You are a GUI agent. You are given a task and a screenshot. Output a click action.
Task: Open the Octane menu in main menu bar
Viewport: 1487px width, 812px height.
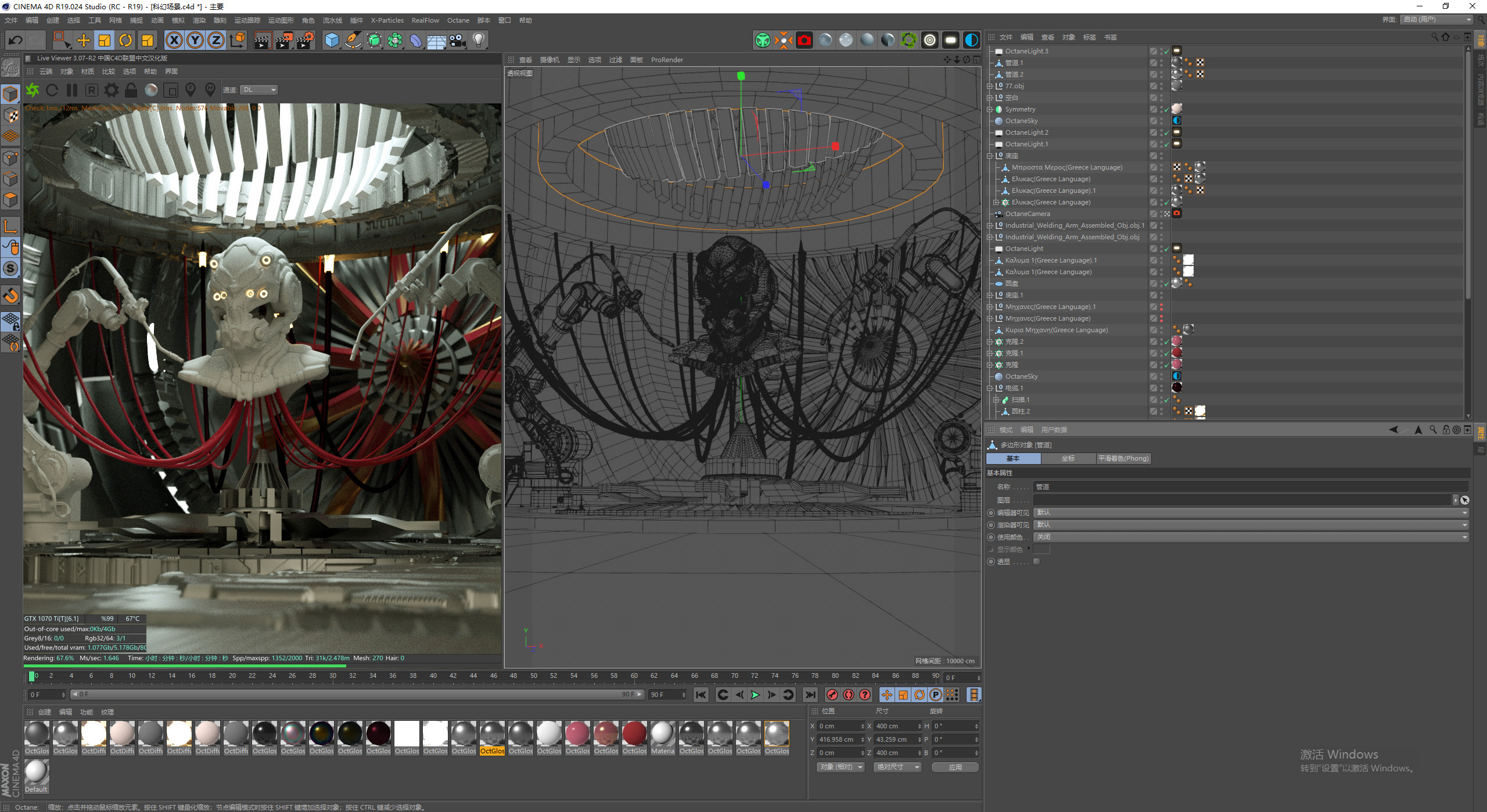[x=458, y=20]
